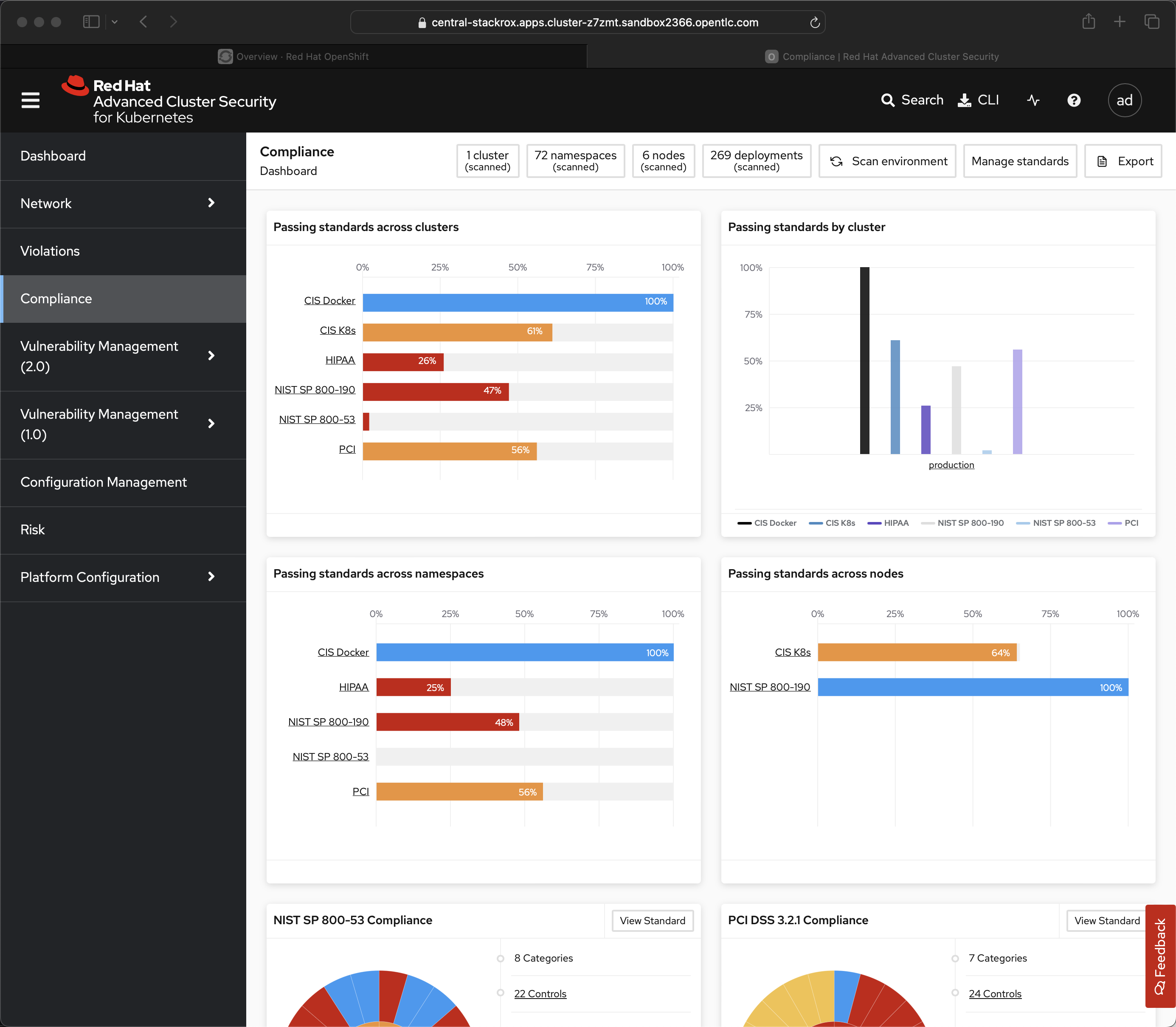This screenshot has height=1027, width=1176.
Task: Open a new browser tab
Action: (x=1119, y=22)
